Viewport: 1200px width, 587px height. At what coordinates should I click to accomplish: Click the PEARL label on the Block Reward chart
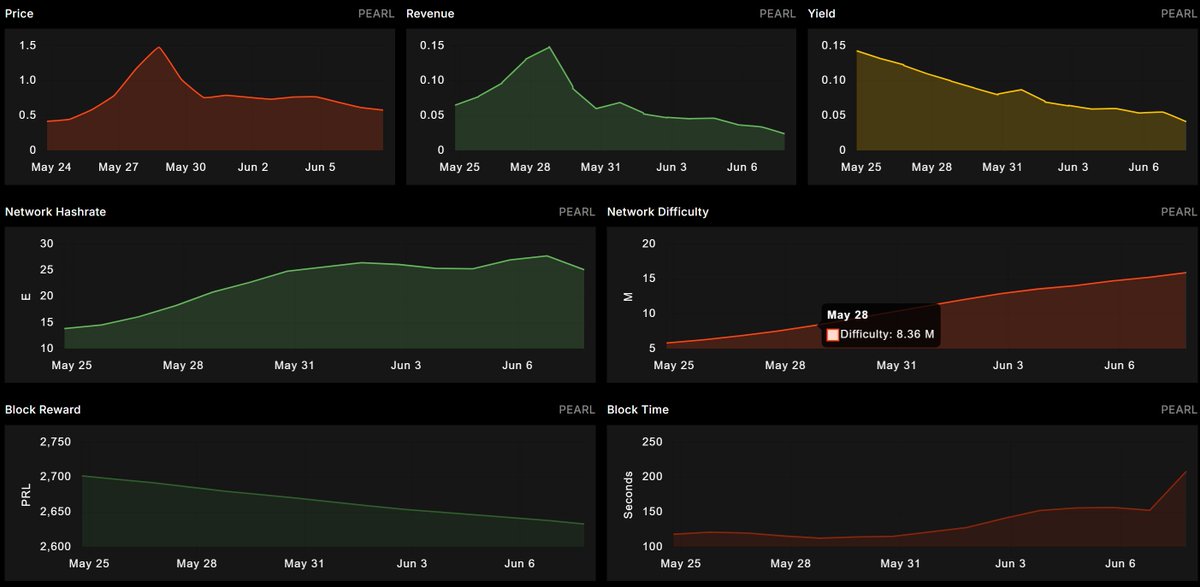pos(577,410)
